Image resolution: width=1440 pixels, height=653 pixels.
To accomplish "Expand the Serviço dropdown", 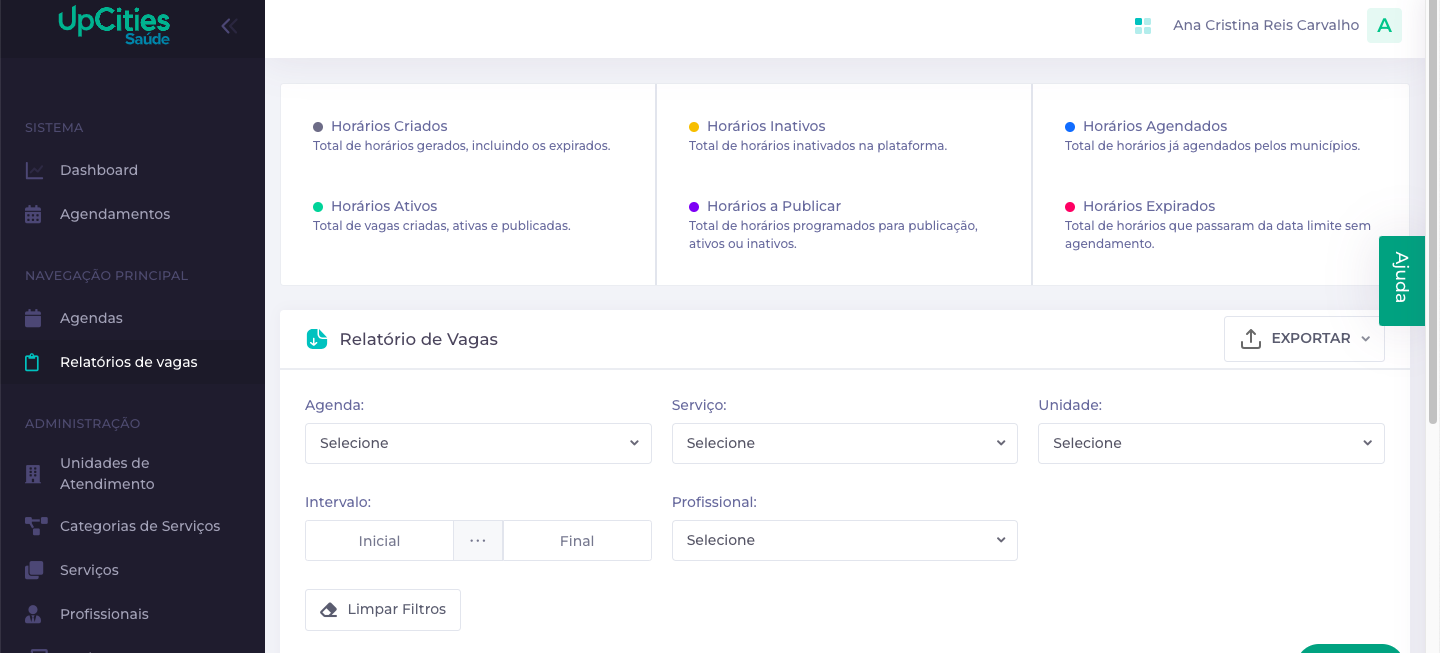I will 845,443.
